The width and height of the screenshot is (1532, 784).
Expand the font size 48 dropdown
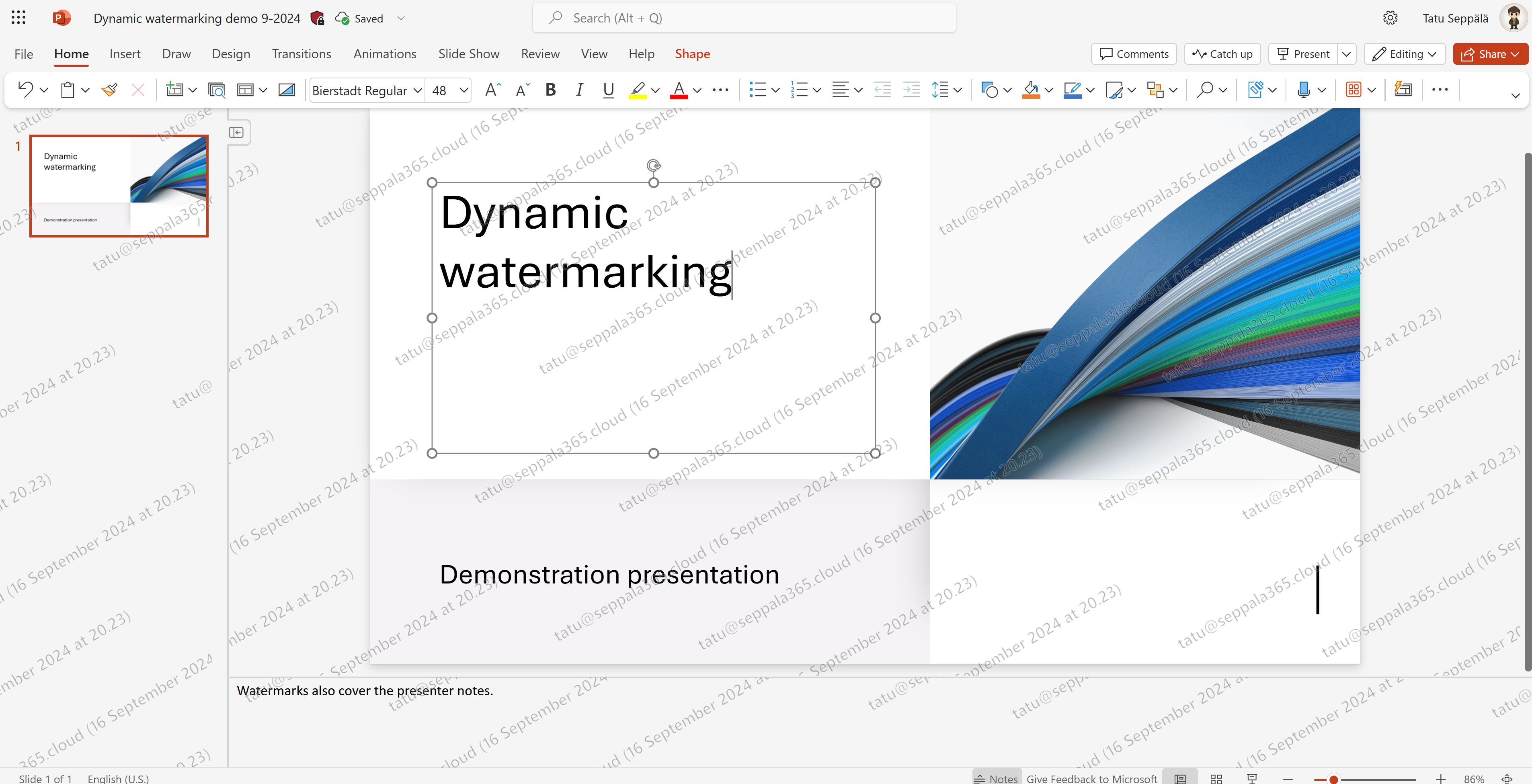pyautogui.click(x=464, y=90)
